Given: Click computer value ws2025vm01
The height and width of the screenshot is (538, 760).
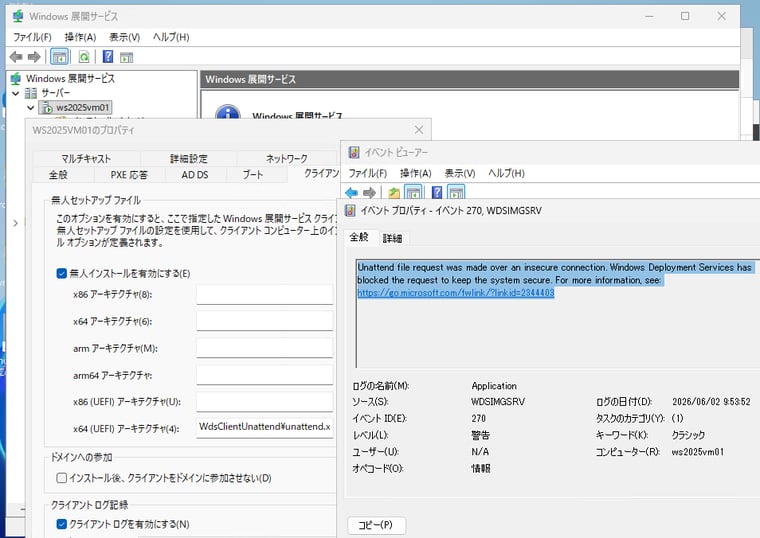Looking at the screenshot, I should click(x=697, y=452).
